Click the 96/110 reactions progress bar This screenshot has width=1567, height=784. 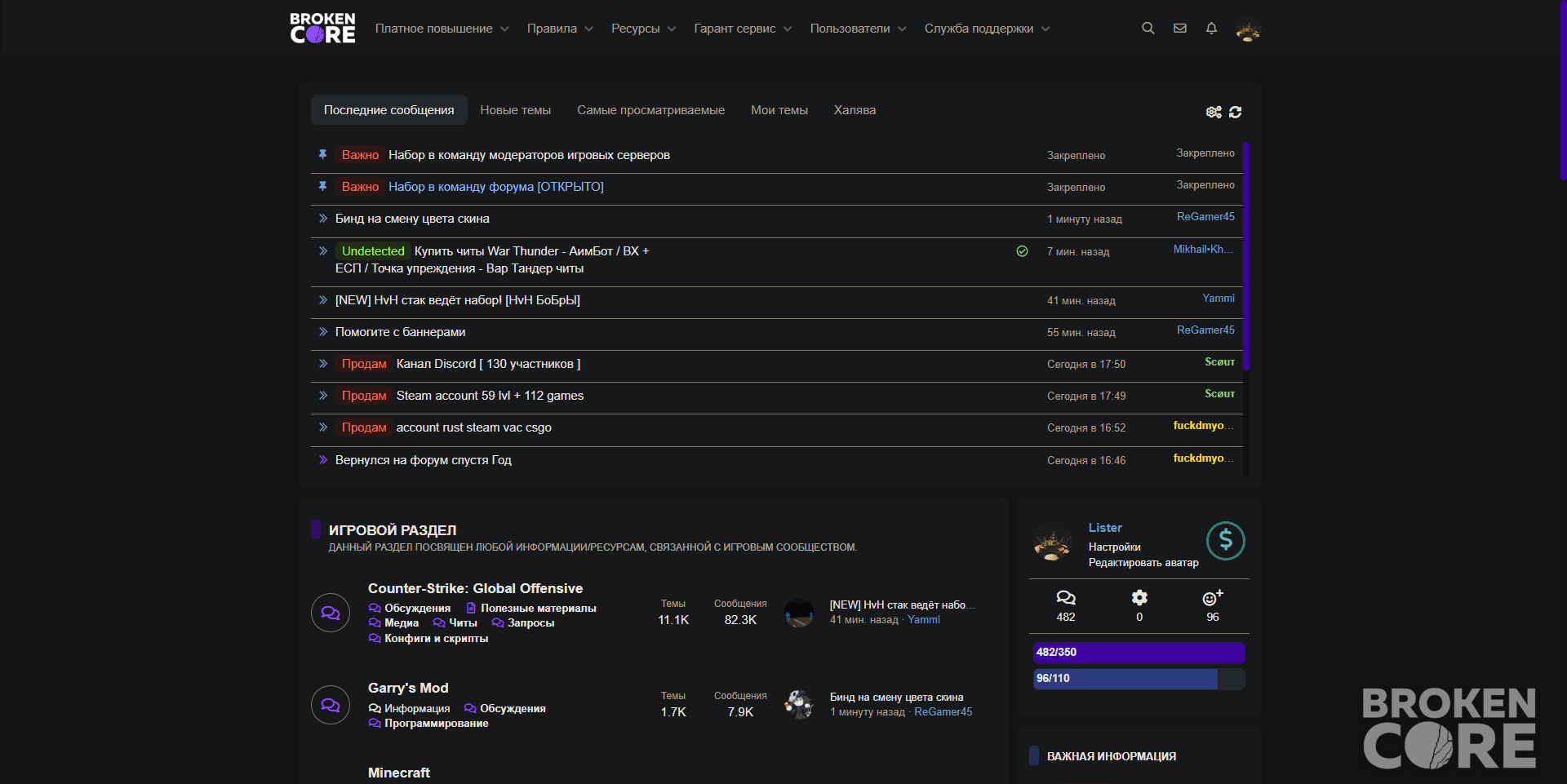point(1139,678)
